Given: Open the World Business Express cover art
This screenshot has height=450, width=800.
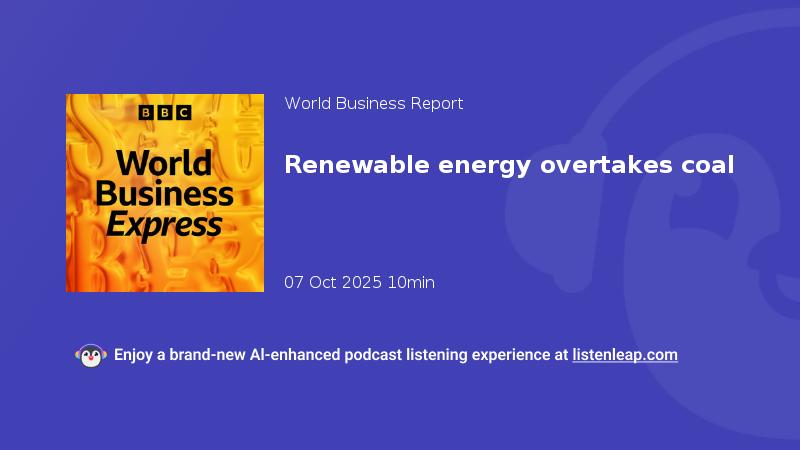Looking at the screenshot, I should (165, 193).
